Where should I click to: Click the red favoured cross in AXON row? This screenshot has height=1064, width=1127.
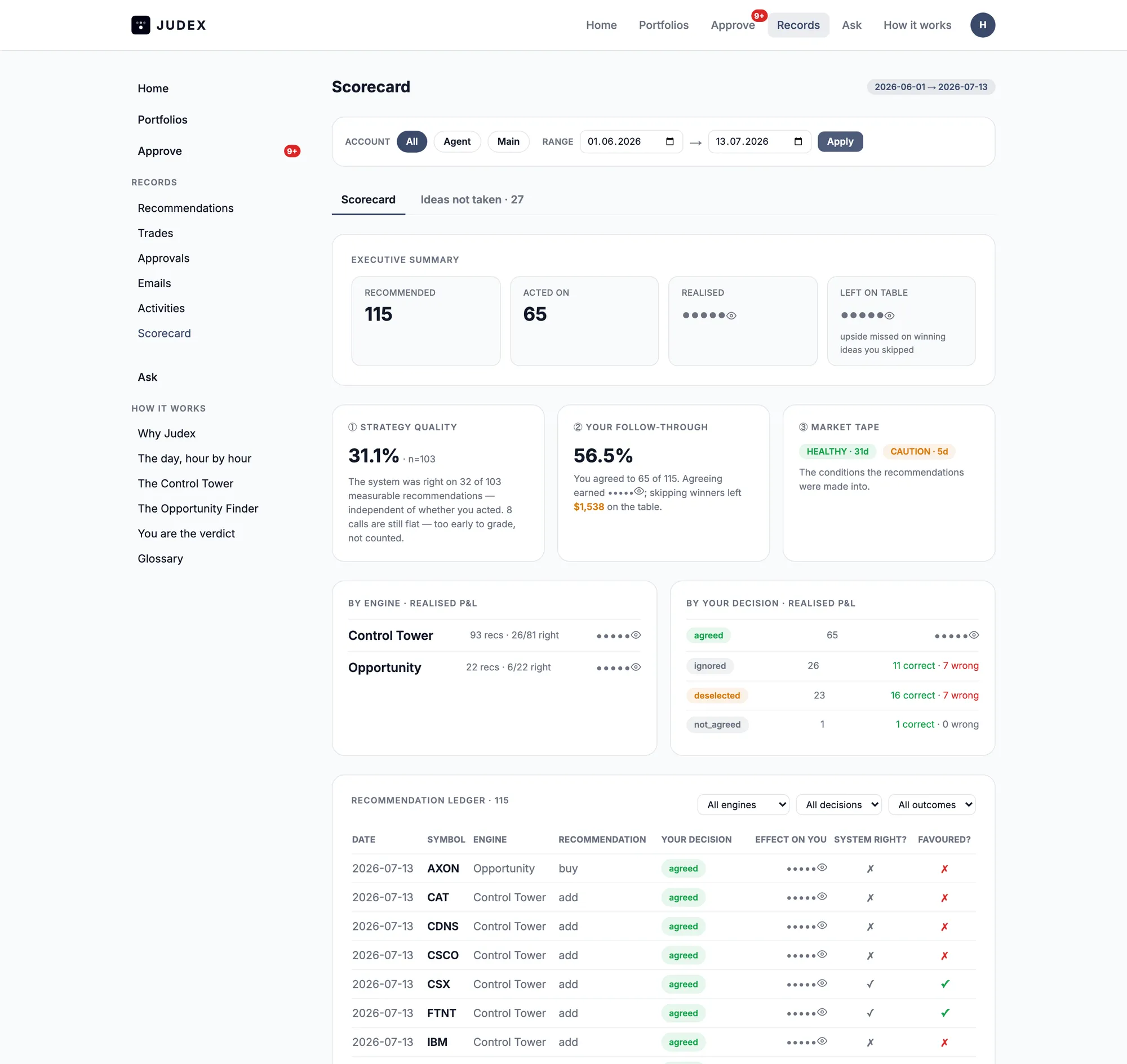[x=944, y=869]
